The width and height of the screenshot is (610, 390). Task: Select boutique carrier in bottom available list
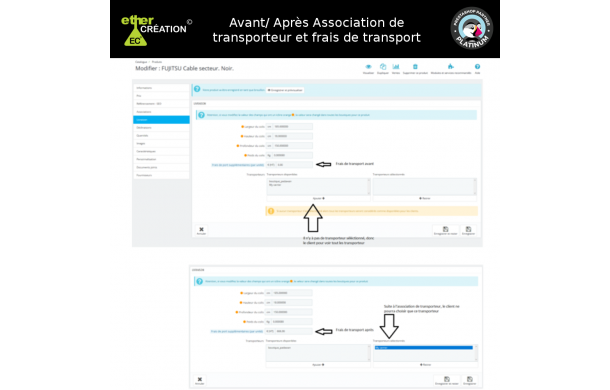tap(280, 348)
